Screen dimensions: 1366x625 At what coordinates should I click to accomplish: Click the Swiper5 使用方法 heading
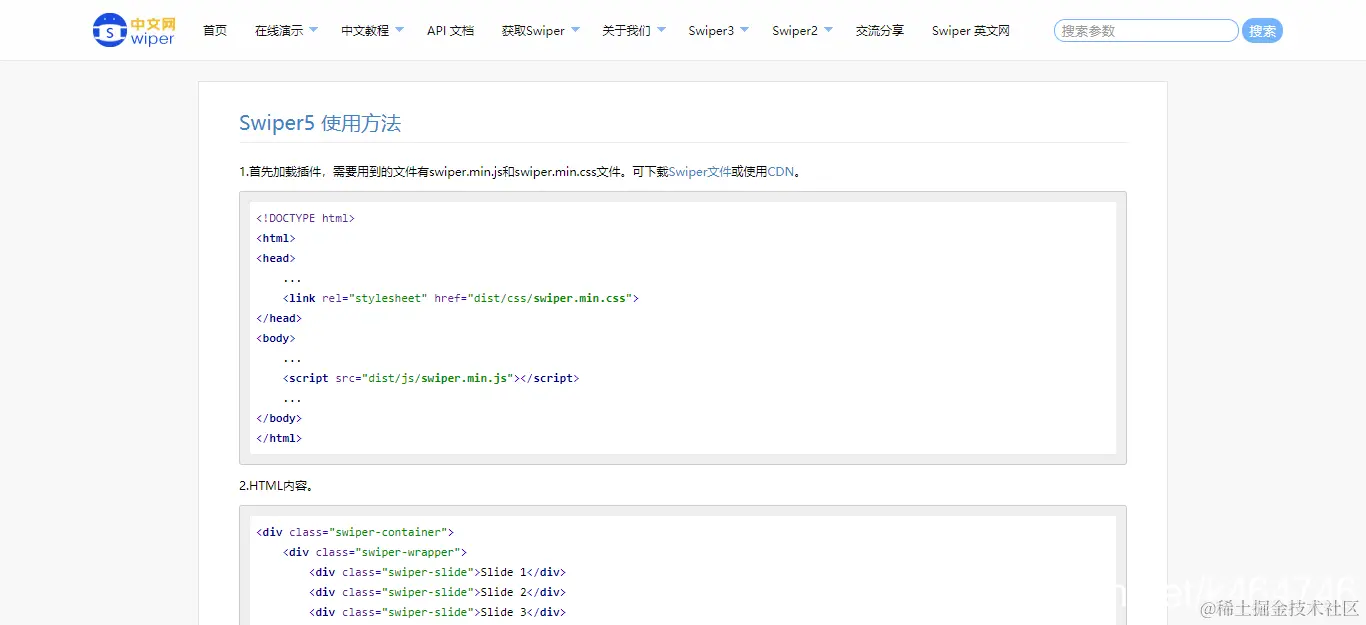[x=320, y=123]
